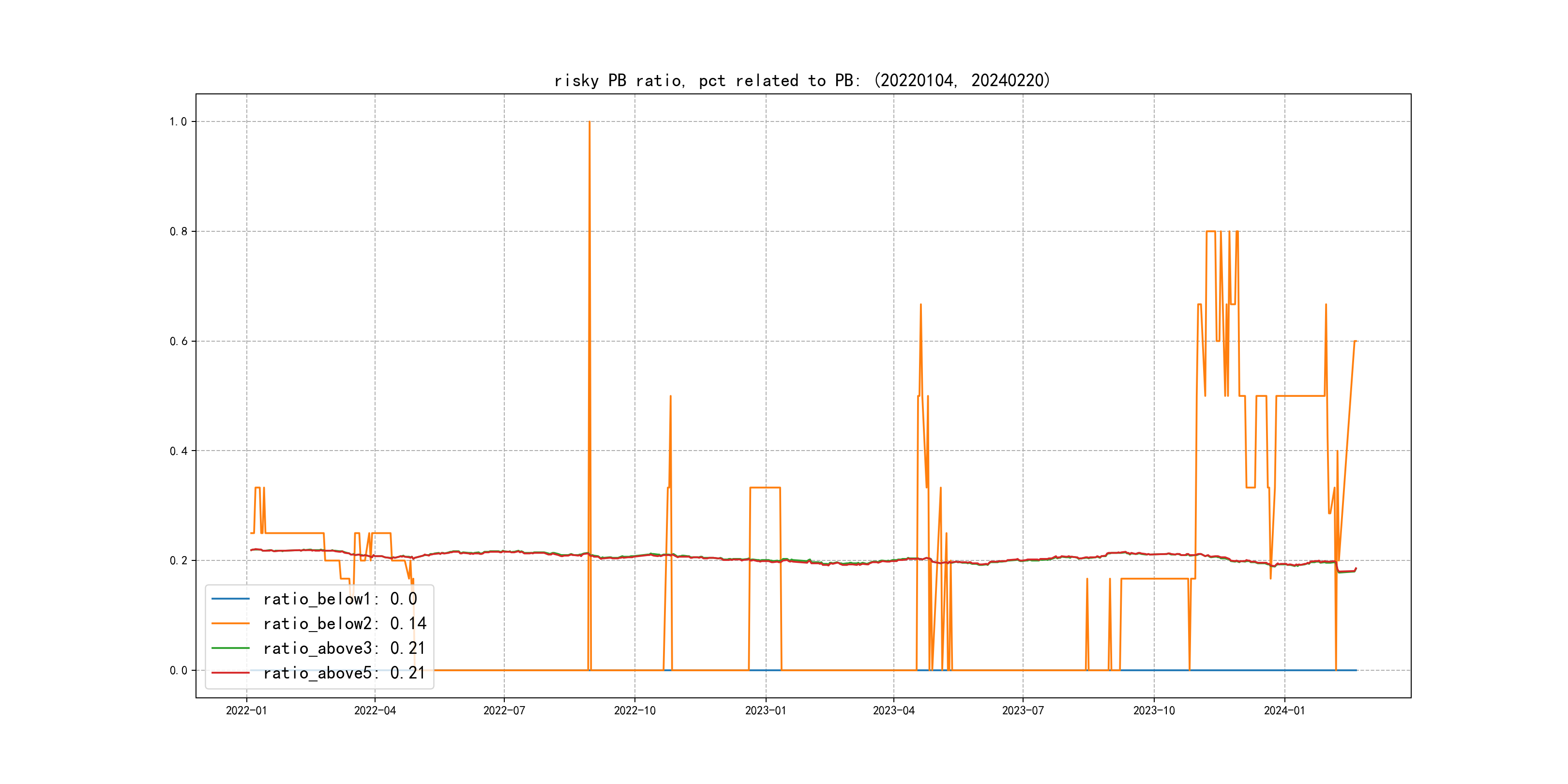
Task: Click the orange line endpoint at 0.6
Action: pos(1355,342)
